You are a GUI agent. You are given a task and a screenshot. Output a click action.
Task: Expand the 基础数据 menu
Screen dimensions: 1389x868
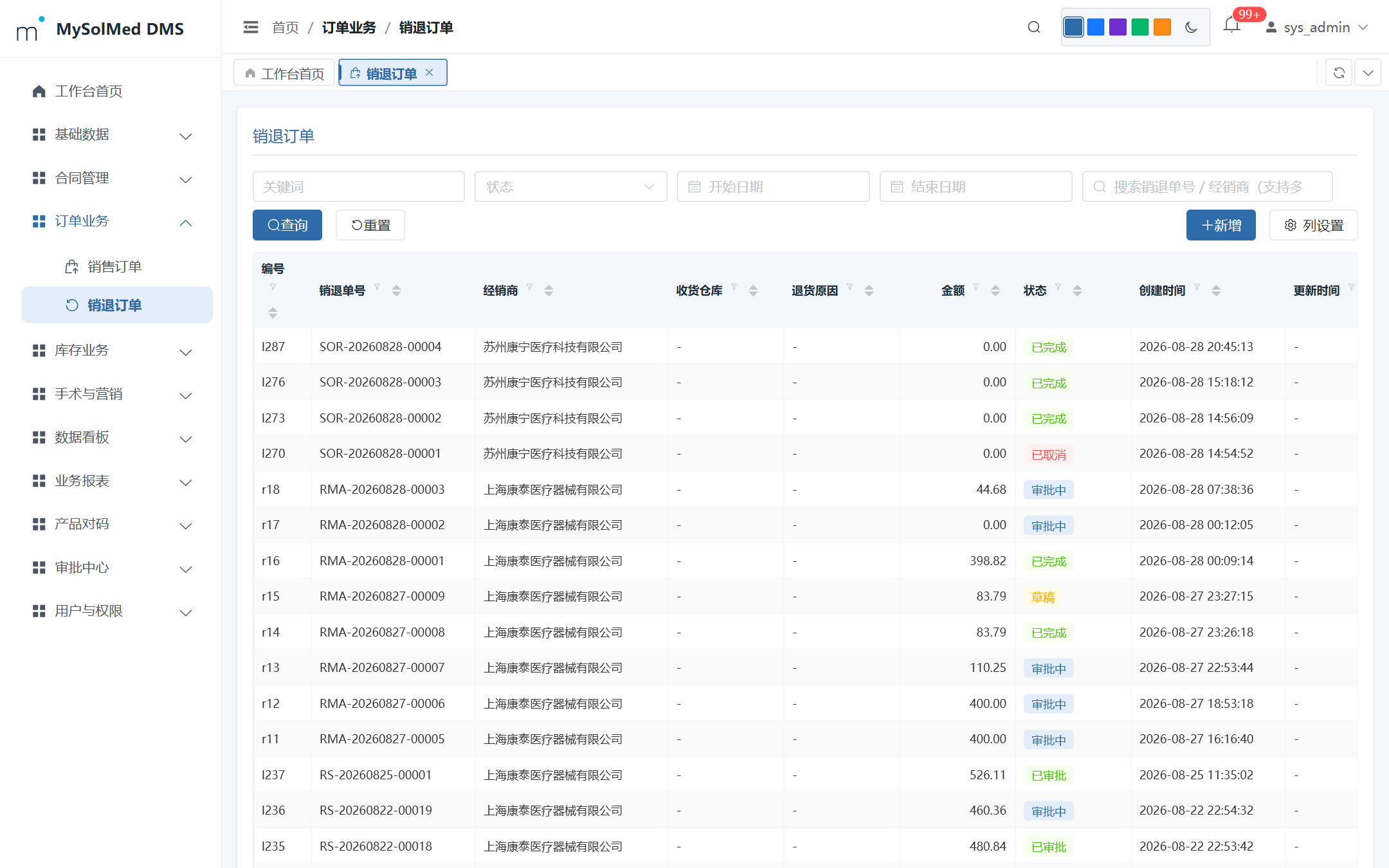pos(117,134)
